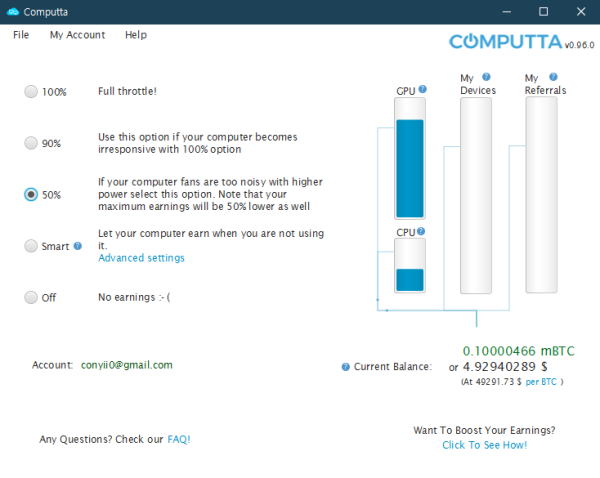
Task: Open the My Account menu
Action: 77,35
